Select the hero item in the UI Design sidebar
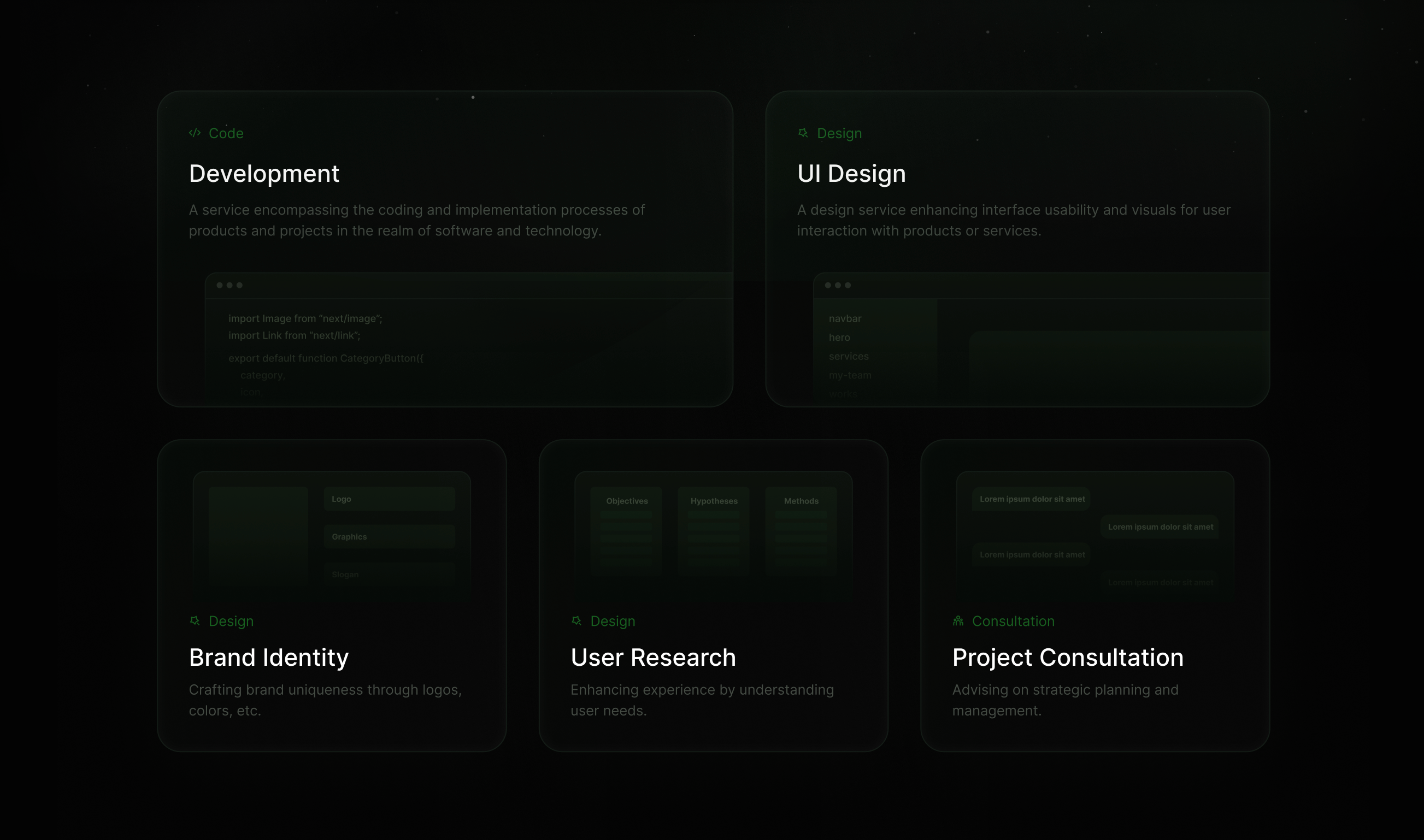This screenshot has height=840, width=1424. [839, 338]
